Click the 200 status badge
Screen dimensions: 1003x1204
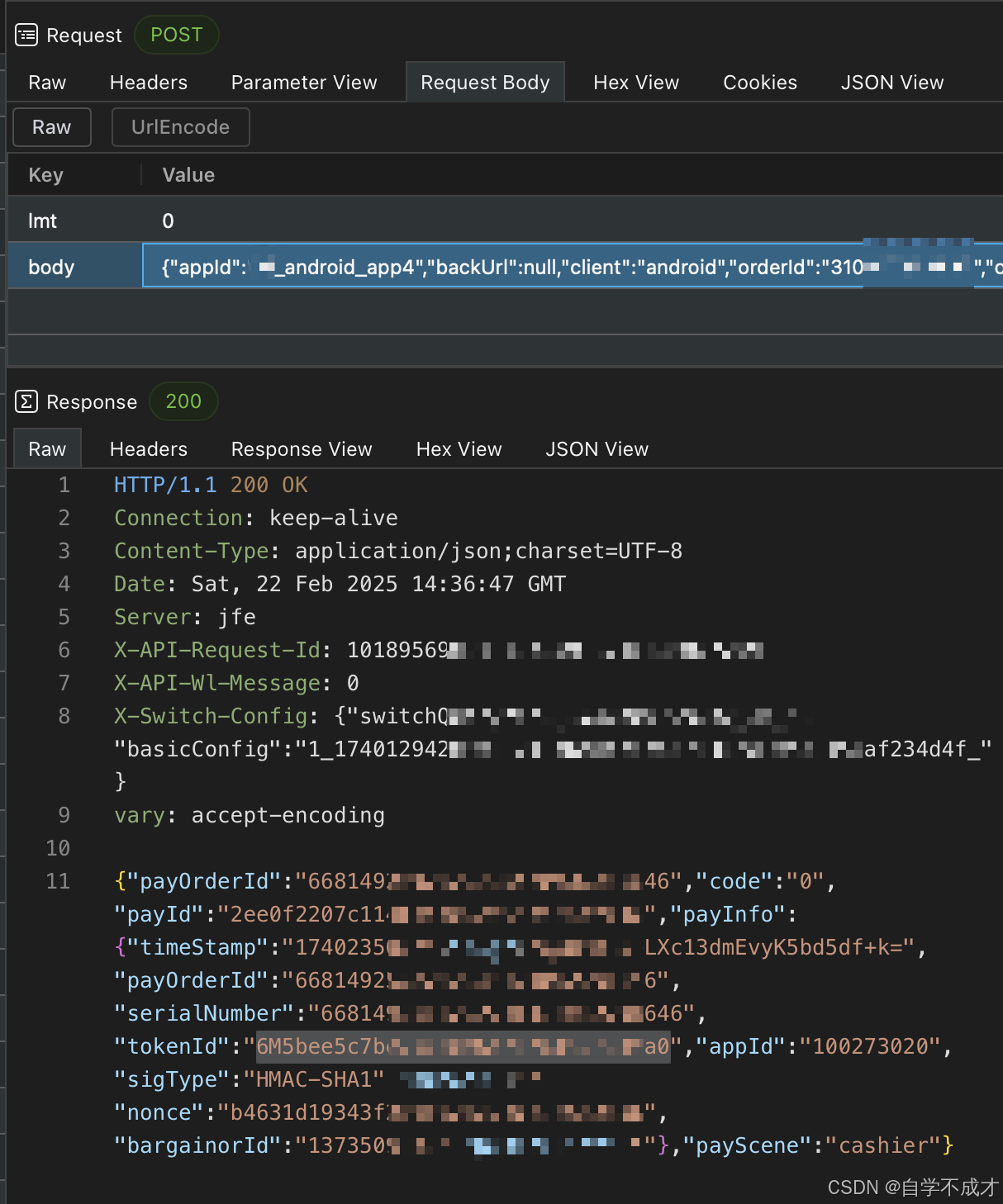[183, 401]
